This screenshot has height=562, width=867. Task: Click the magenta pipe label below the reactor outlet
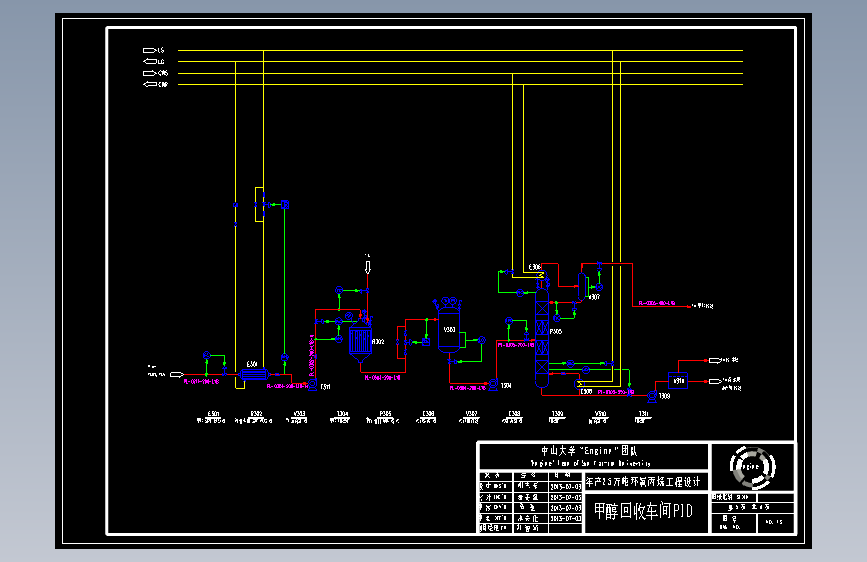[383, 378]
